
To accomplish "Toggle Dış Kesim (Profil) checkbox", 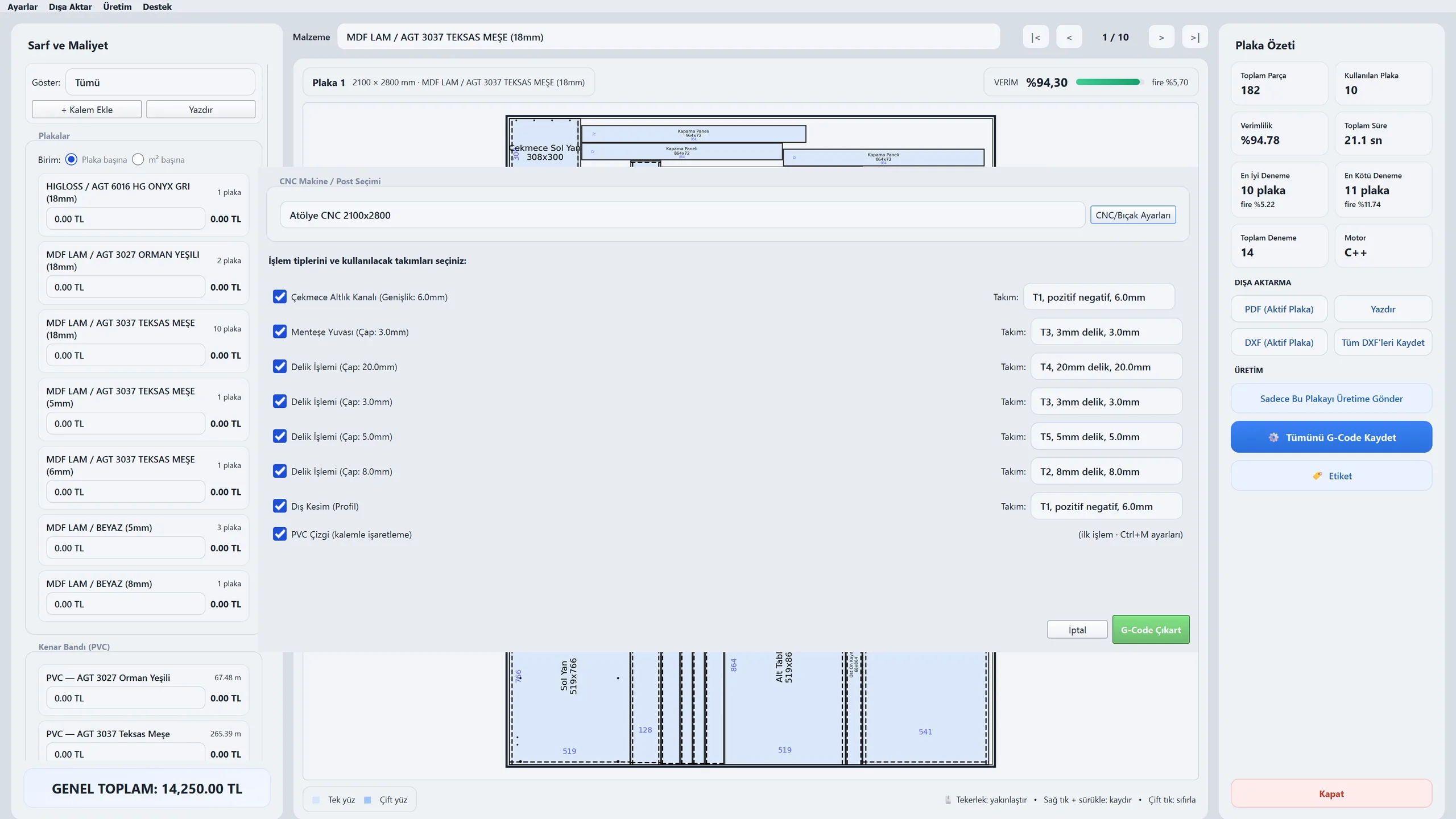I will 280,506.
